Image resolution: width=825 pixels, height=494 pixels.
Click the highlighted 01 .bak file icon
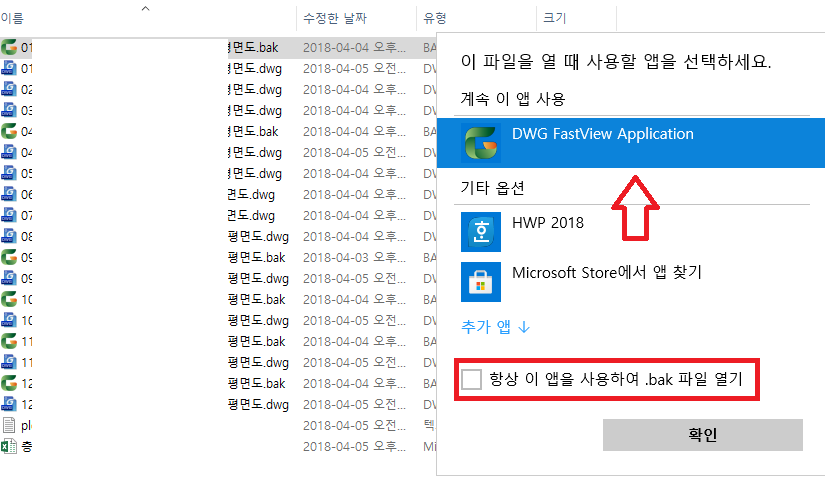(x=9, y=47)
